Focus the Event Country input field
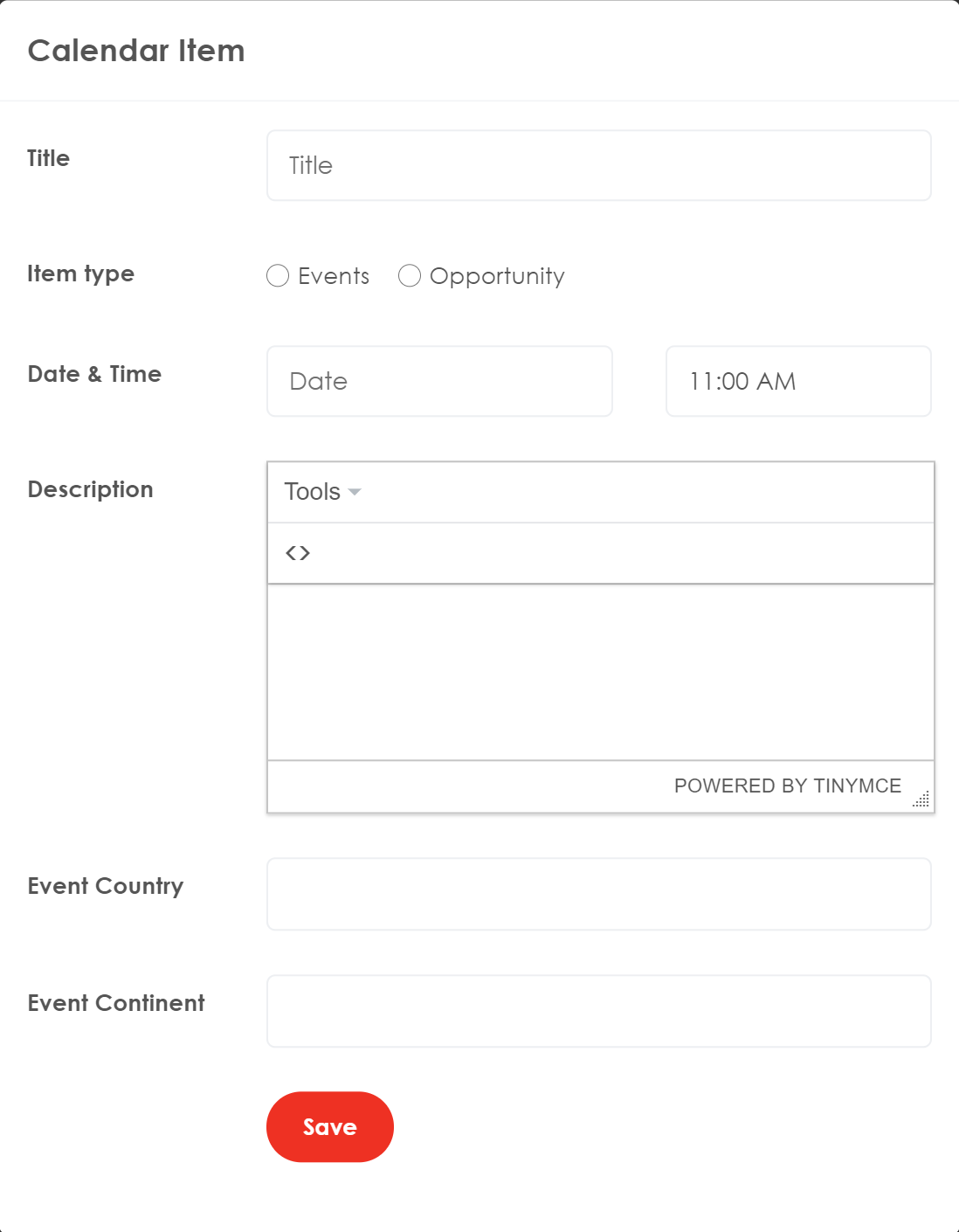The image size is (959, 1232). click(599, 894)
